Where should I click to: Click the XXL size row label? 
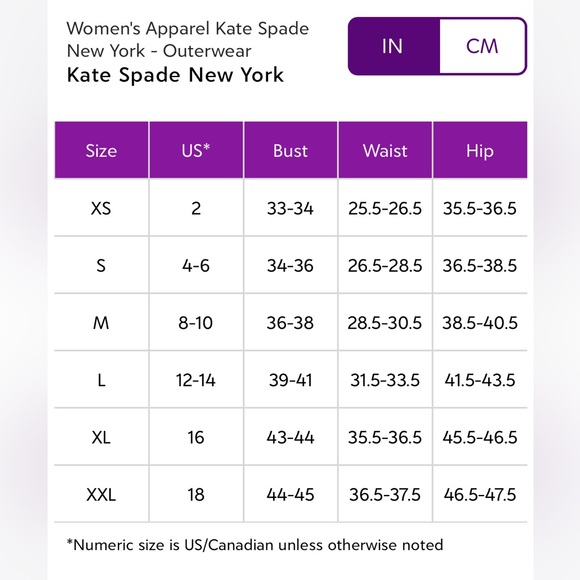[x=101, y=495]
